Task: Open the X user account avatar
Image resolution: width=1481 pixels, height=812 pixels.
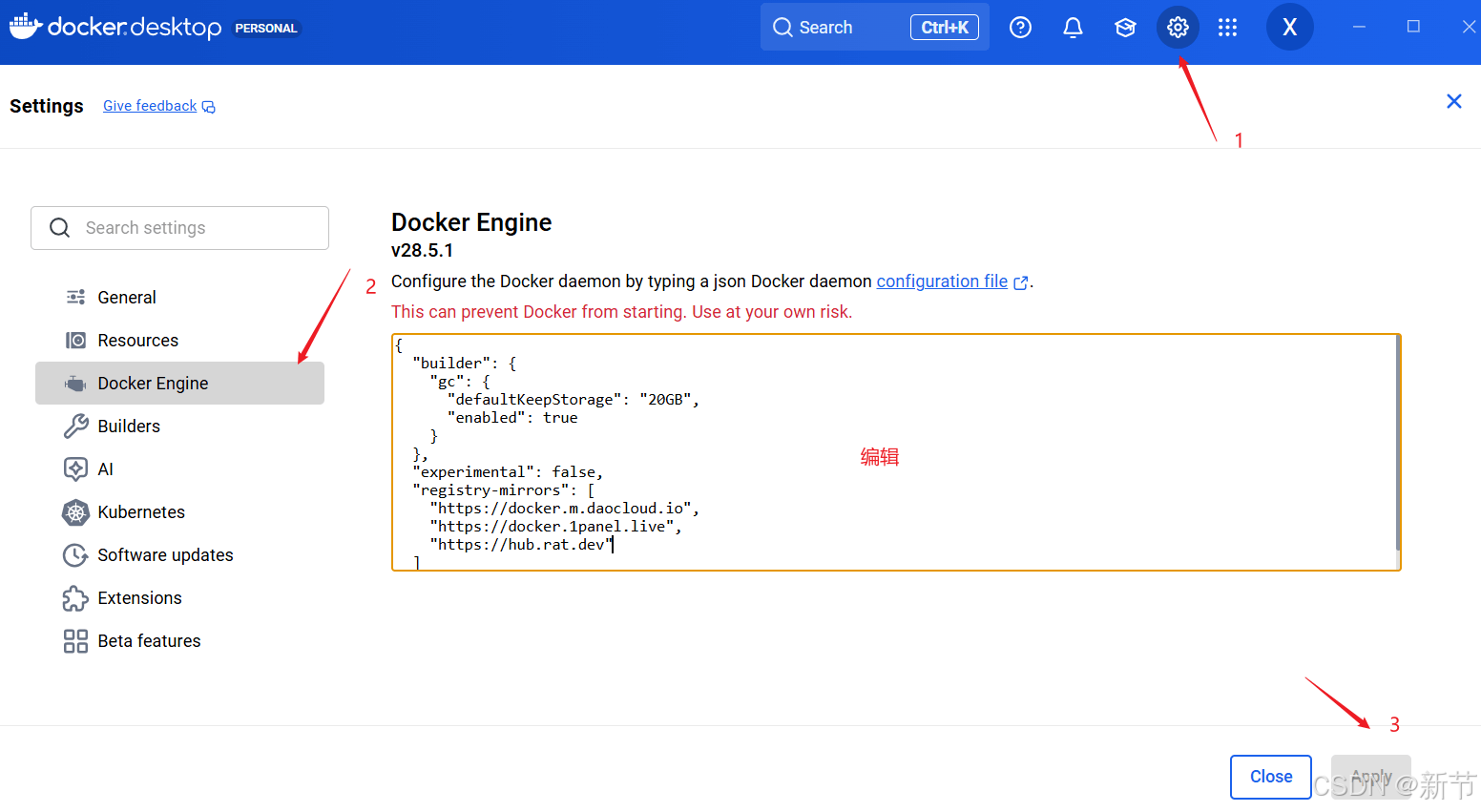Action: [x=1289, y=28]
